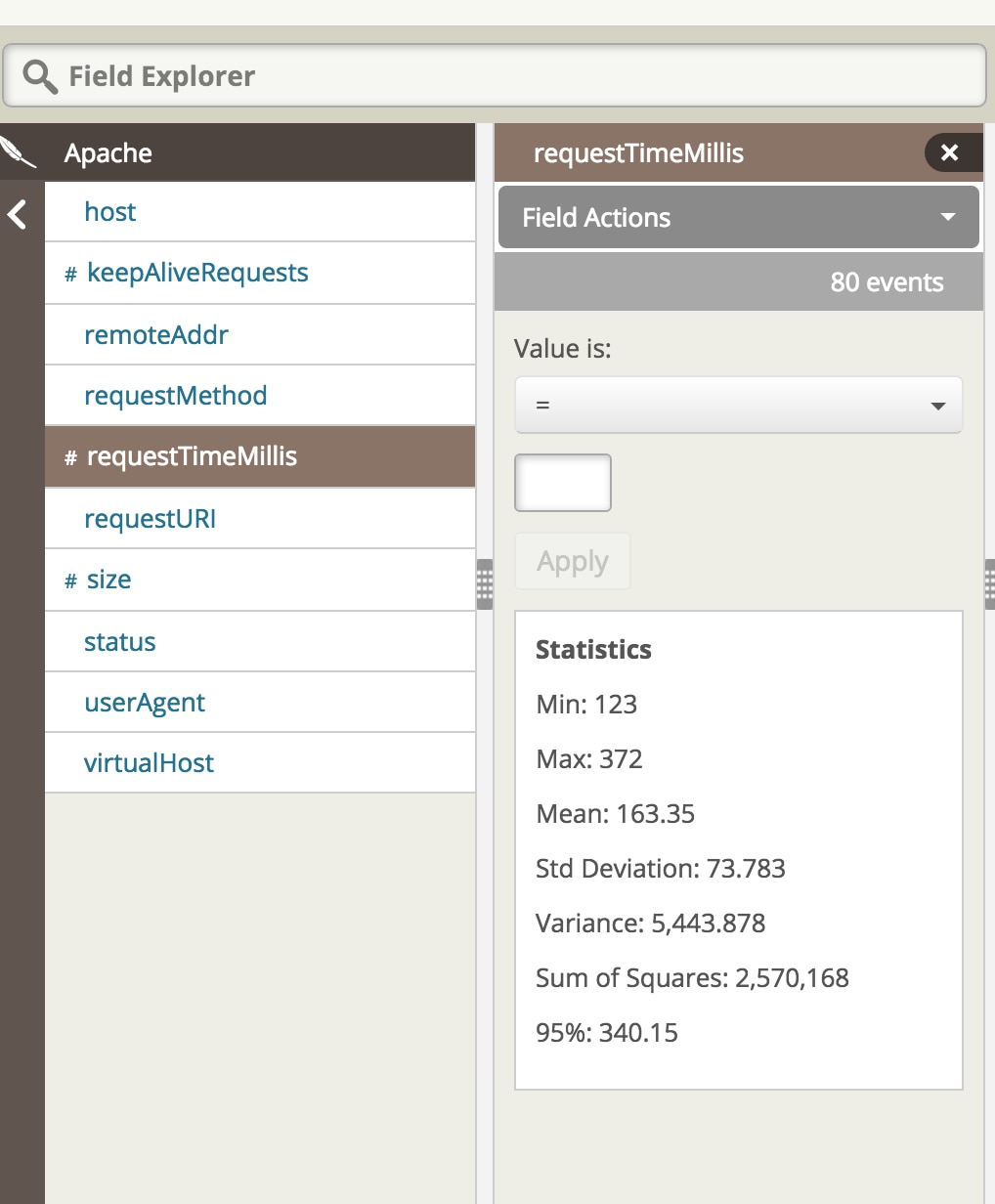Screen dimensions: 995x1204
Task: Click the value input box
Action: point(563,483)
